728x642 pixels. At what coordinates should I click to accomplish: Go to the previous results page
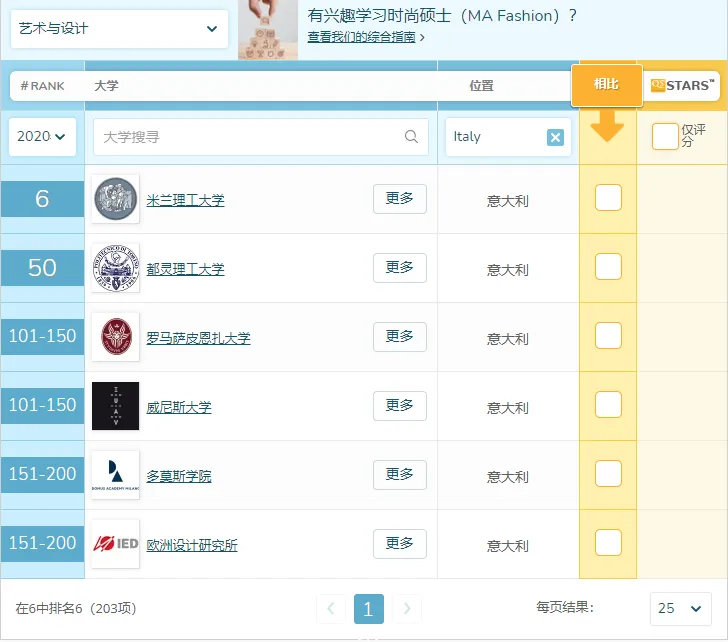point(331,609)
